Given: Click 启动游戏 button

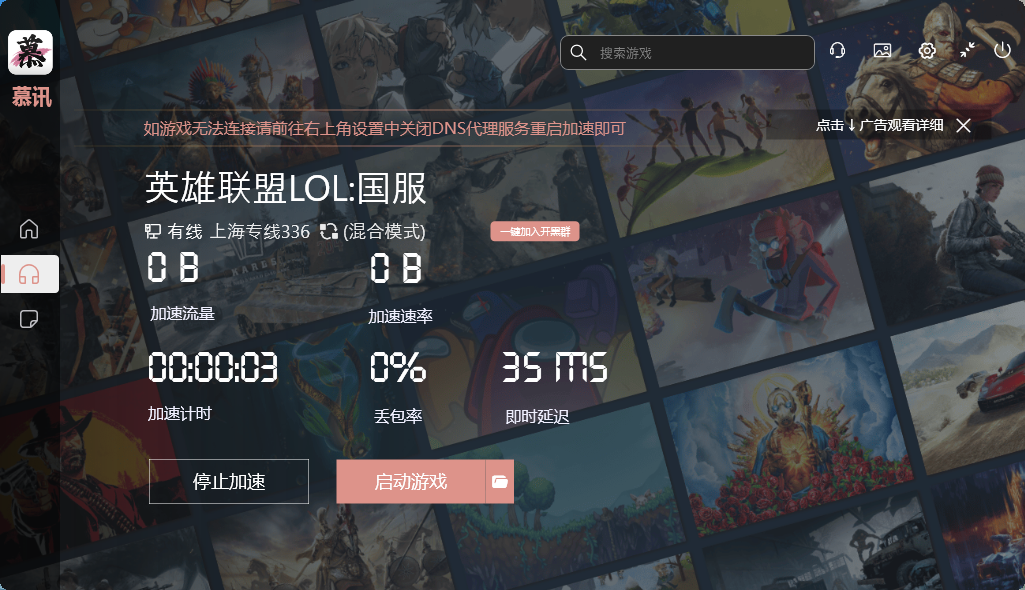Looking at the screenshot, I should pos(411,482).
